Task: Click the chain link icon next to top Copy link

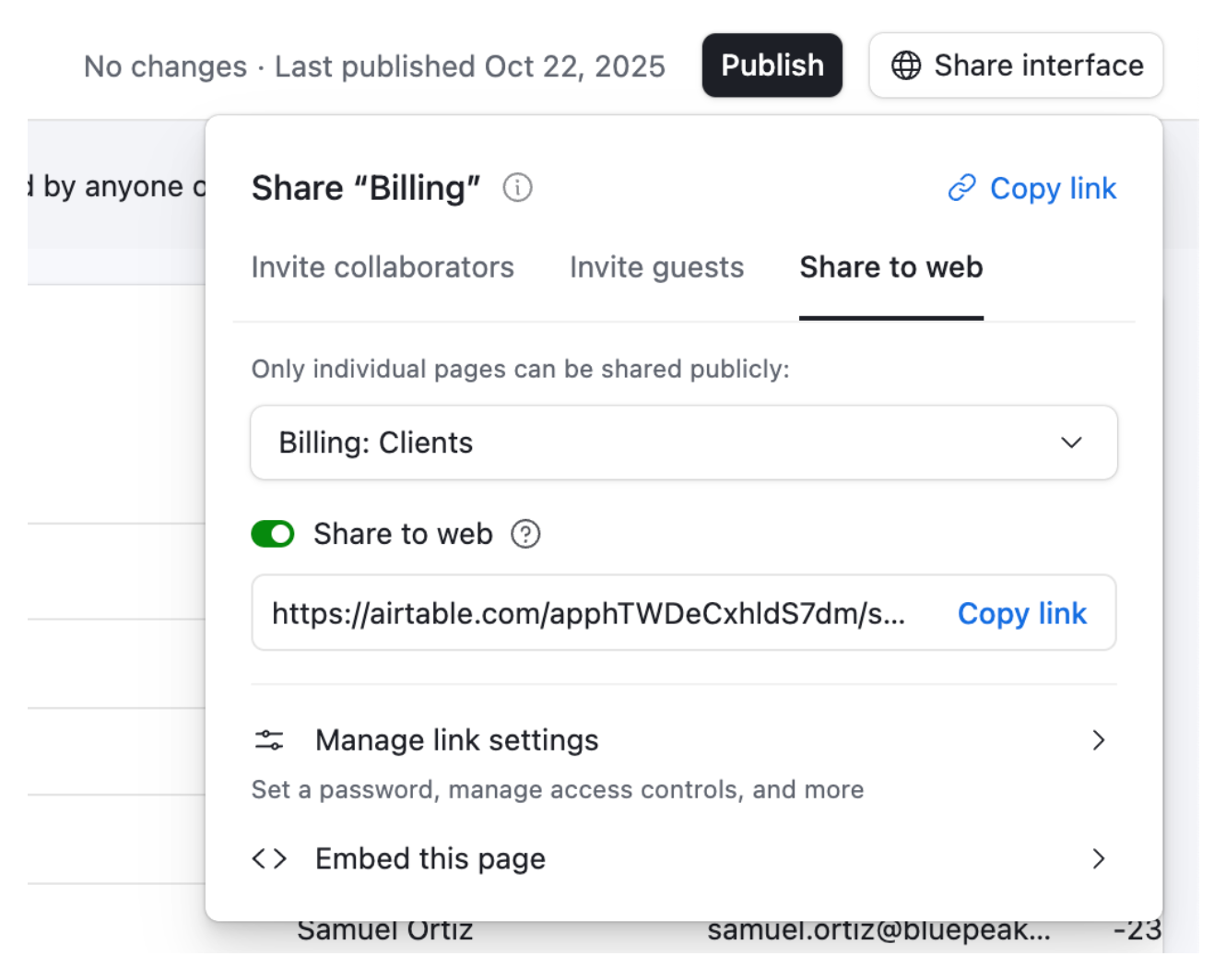Action: click(x=962, y=187)
